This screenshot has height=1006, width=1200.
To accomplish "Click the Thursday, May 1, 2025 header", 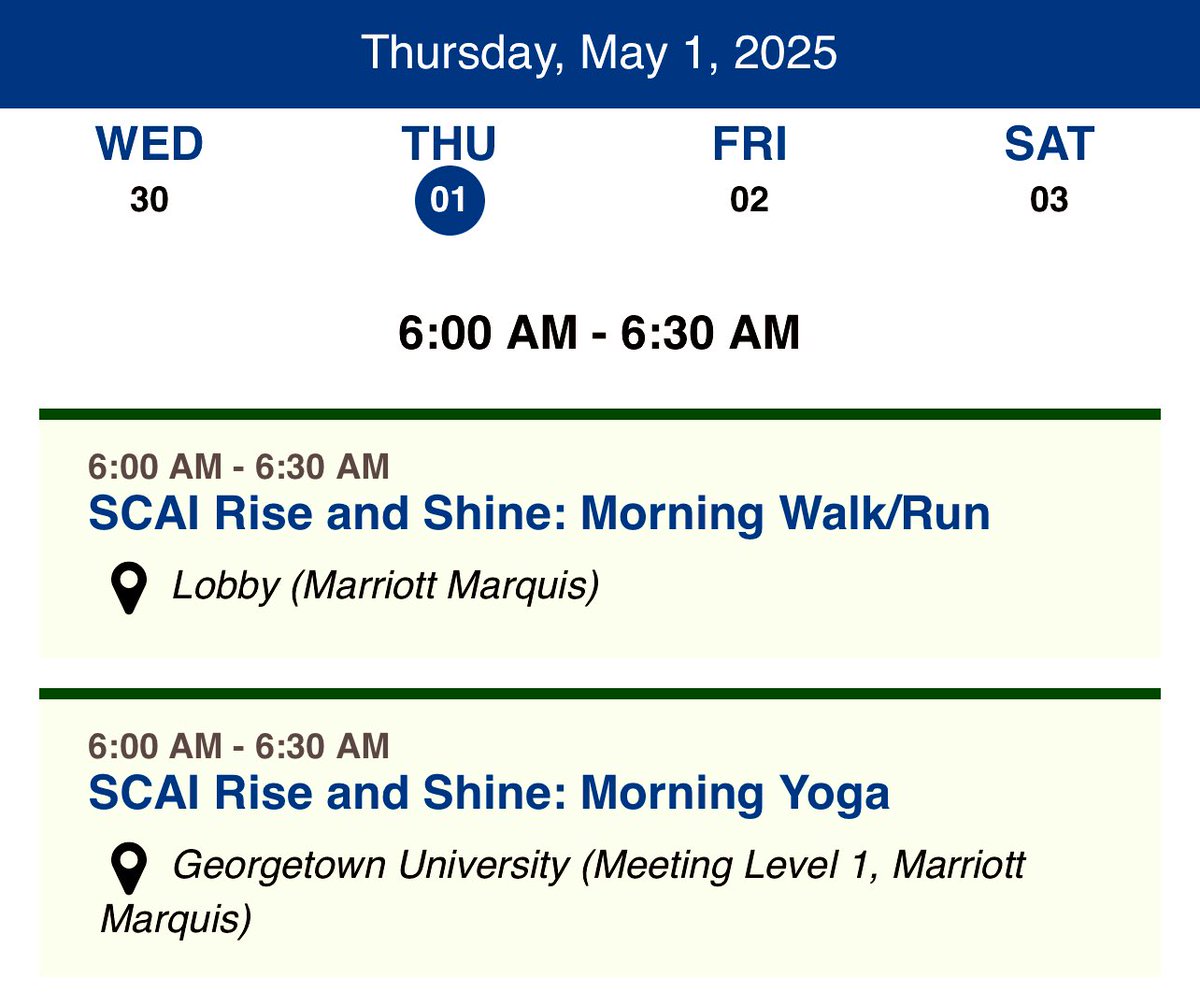I will pyautogui.click(x=599, y=52).
